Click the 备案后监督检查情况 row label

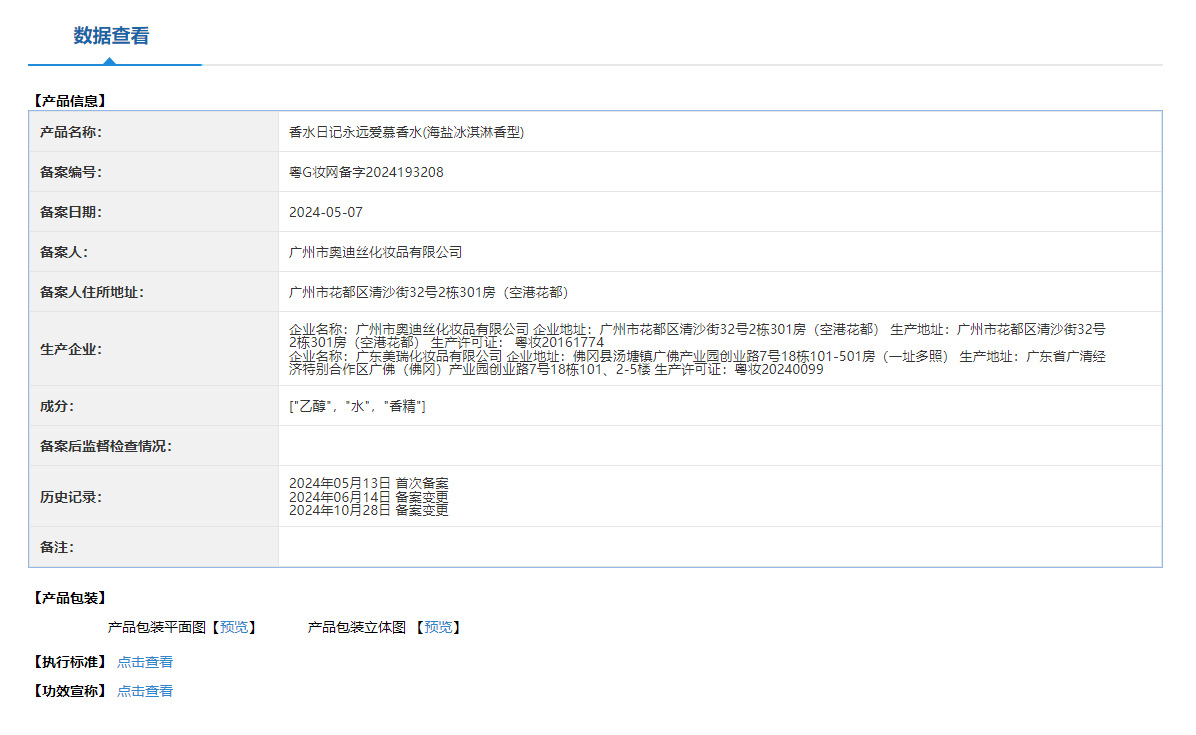(105, 446)
